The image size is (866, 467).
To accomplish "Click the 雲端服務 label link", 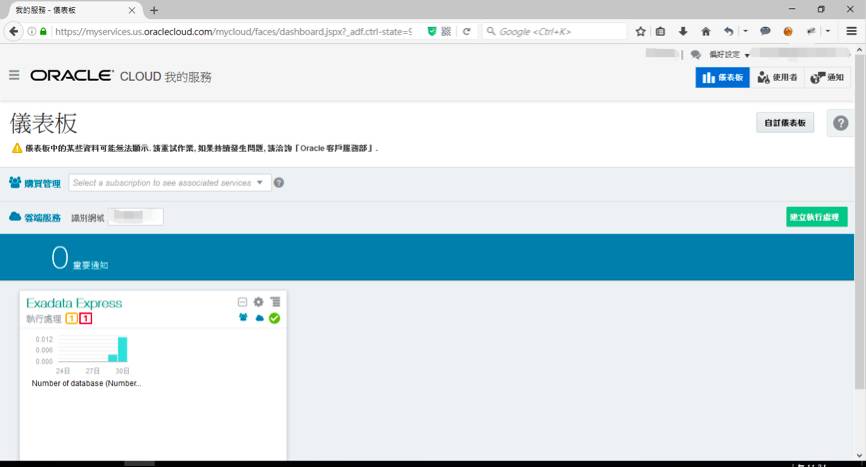I will click(x=43, y=217).
